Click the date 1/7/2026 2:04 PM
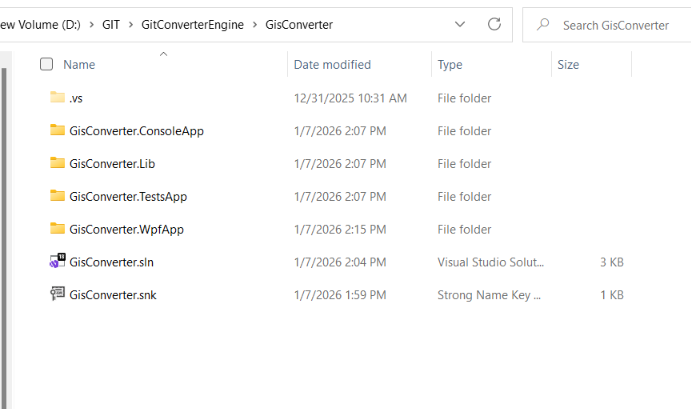691x409 pixels. click(340, 262)
